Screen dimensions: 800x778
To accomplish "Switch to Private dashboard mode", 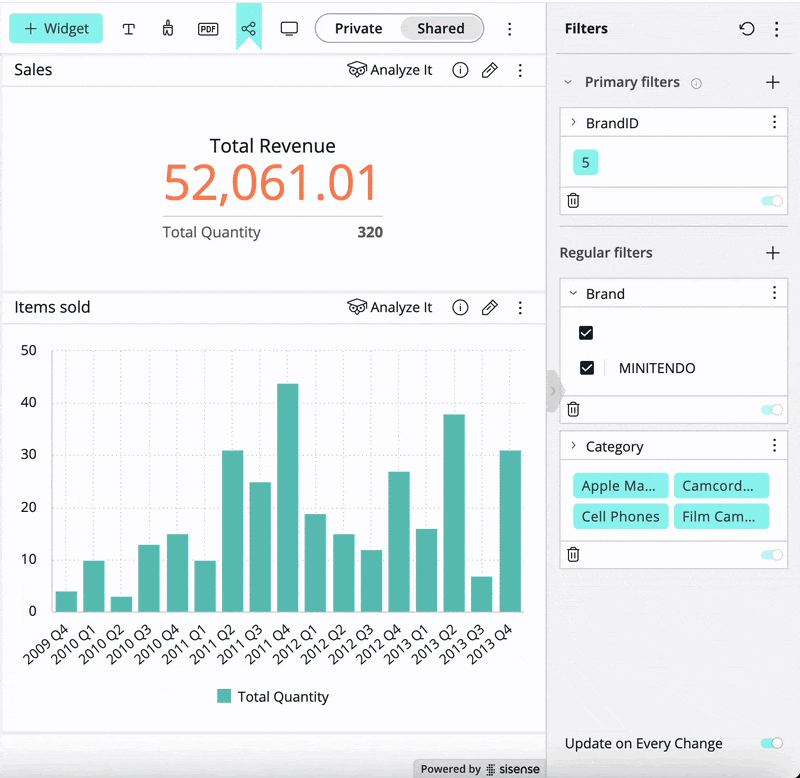I will (358, 29).
